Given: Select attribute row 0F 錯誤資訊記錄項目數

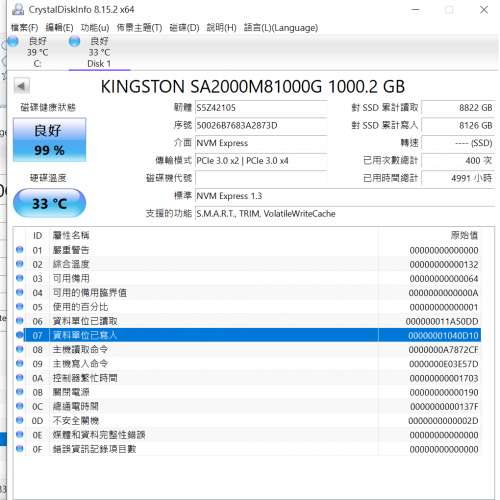Looking at the screenshot, I should click(x=247, y=449).
